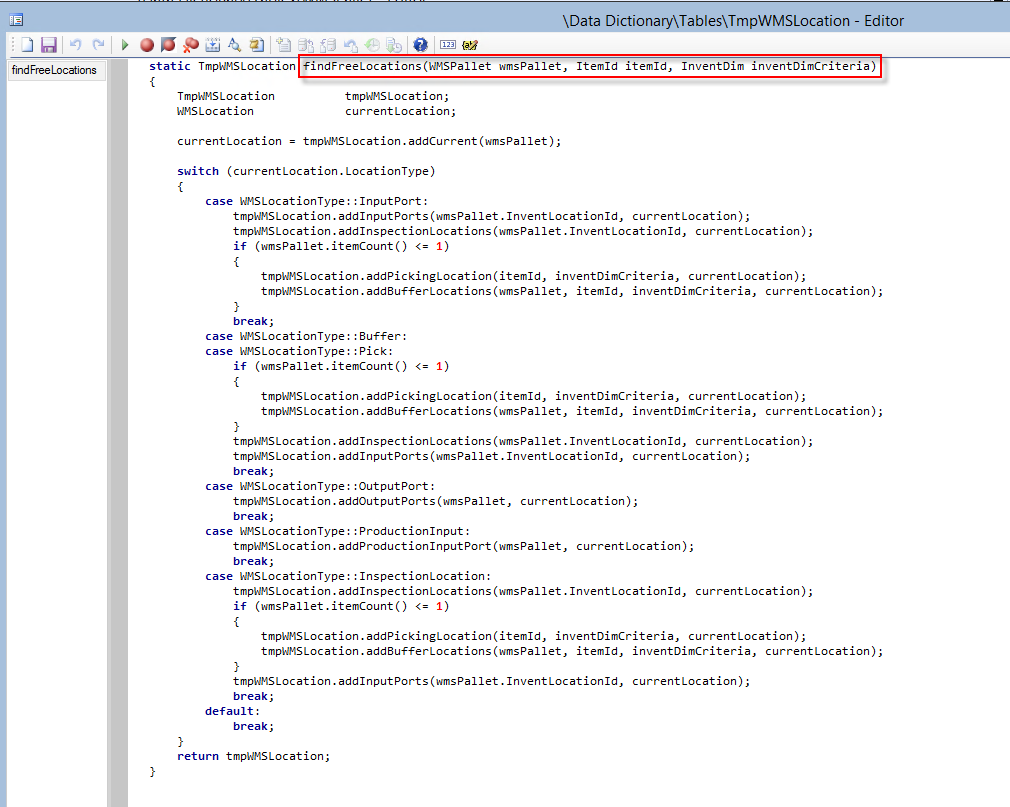Compile the method using Compile icon
1010x807 pixels.
click(213, 45)
